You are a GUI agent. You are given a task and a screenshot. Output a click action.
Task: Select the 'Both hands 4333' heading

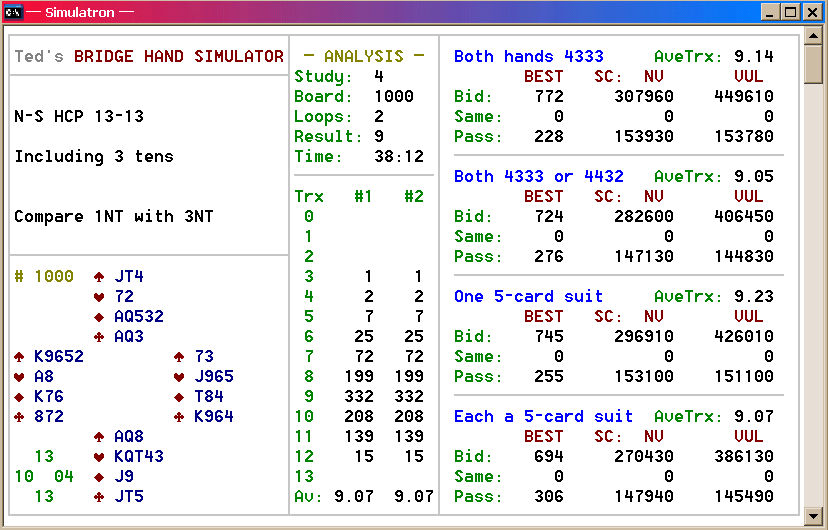(x=528, y=57)
